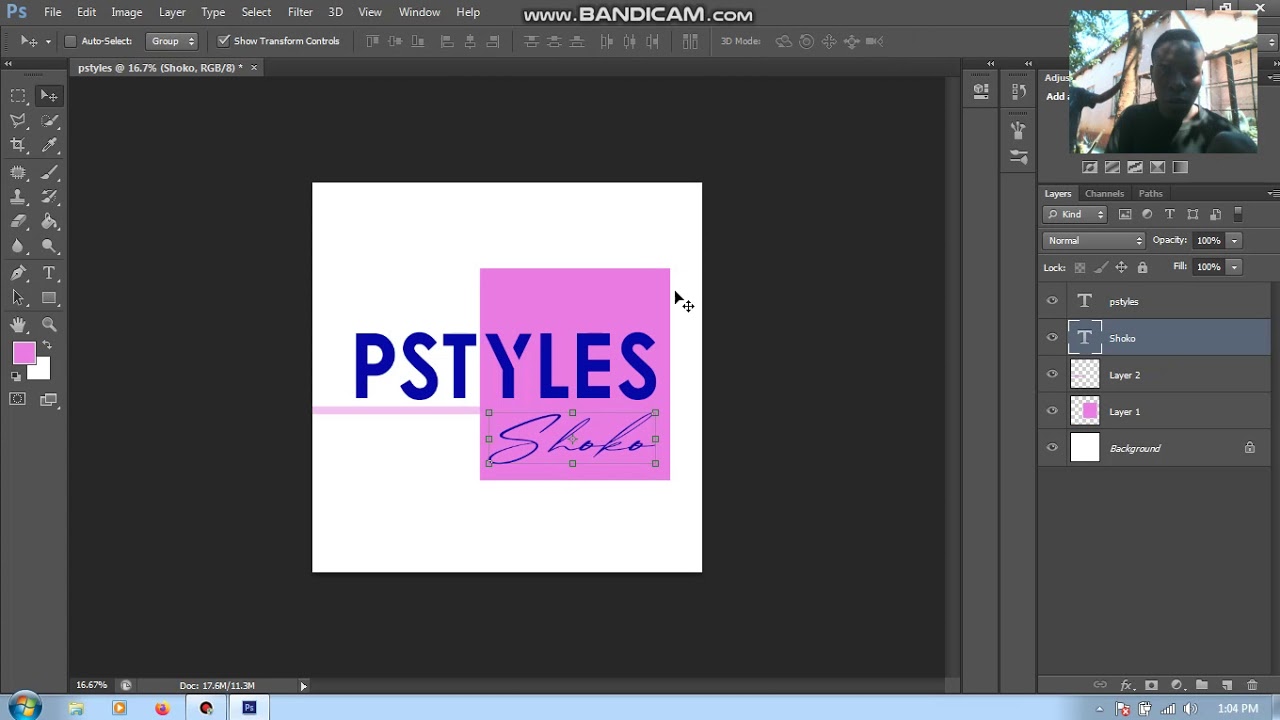Toggle the layer filter switch on or off
The width and height of the screenshot is (1280, 720).
pyautogui.click(x=1238, y=214)
